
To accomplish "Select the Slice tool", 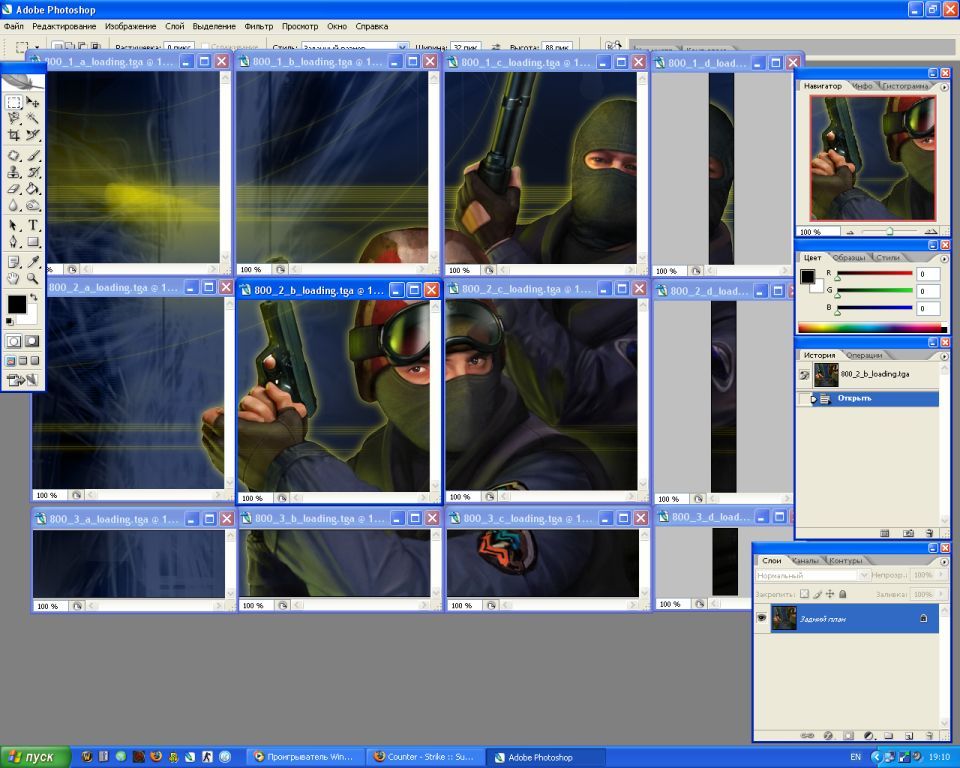I will (x=33, y=135).
